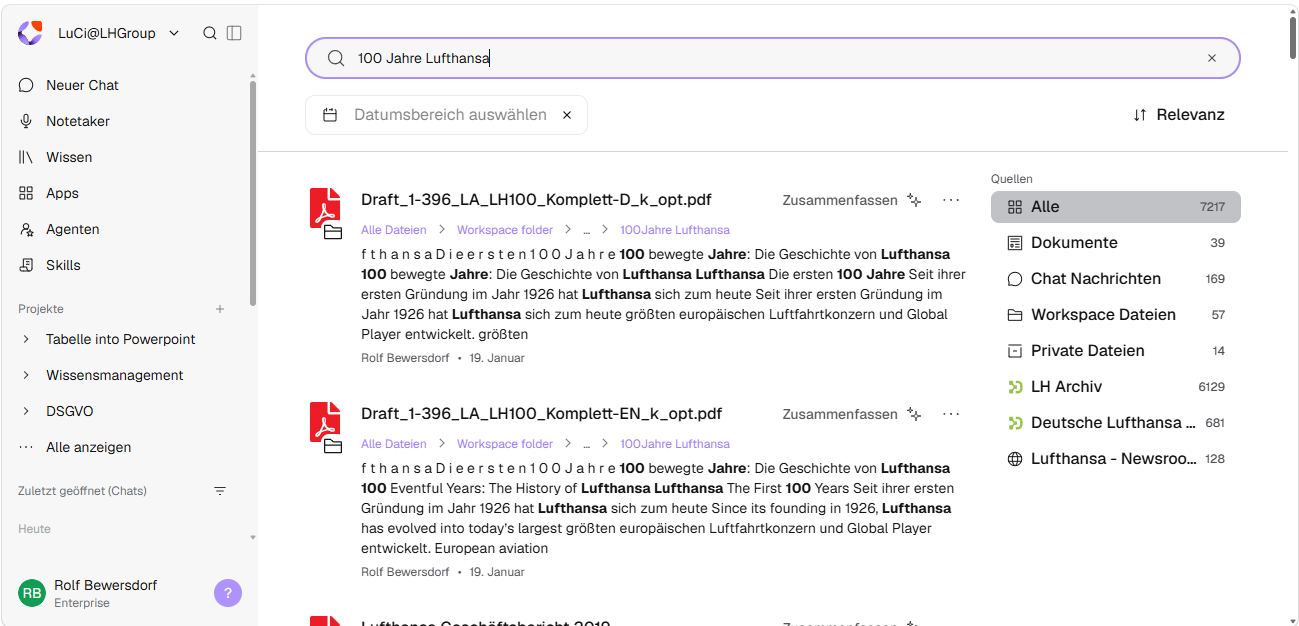This screenshot has height=626, width=1299.
Task: Open the purple help question mark
Action: 228,593
